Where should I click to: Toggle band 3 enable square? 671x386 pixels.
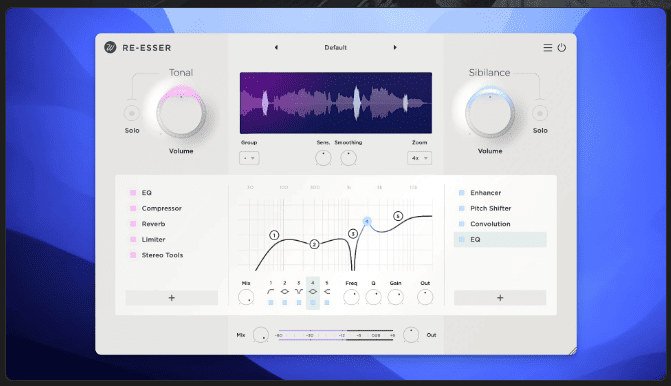299,303
